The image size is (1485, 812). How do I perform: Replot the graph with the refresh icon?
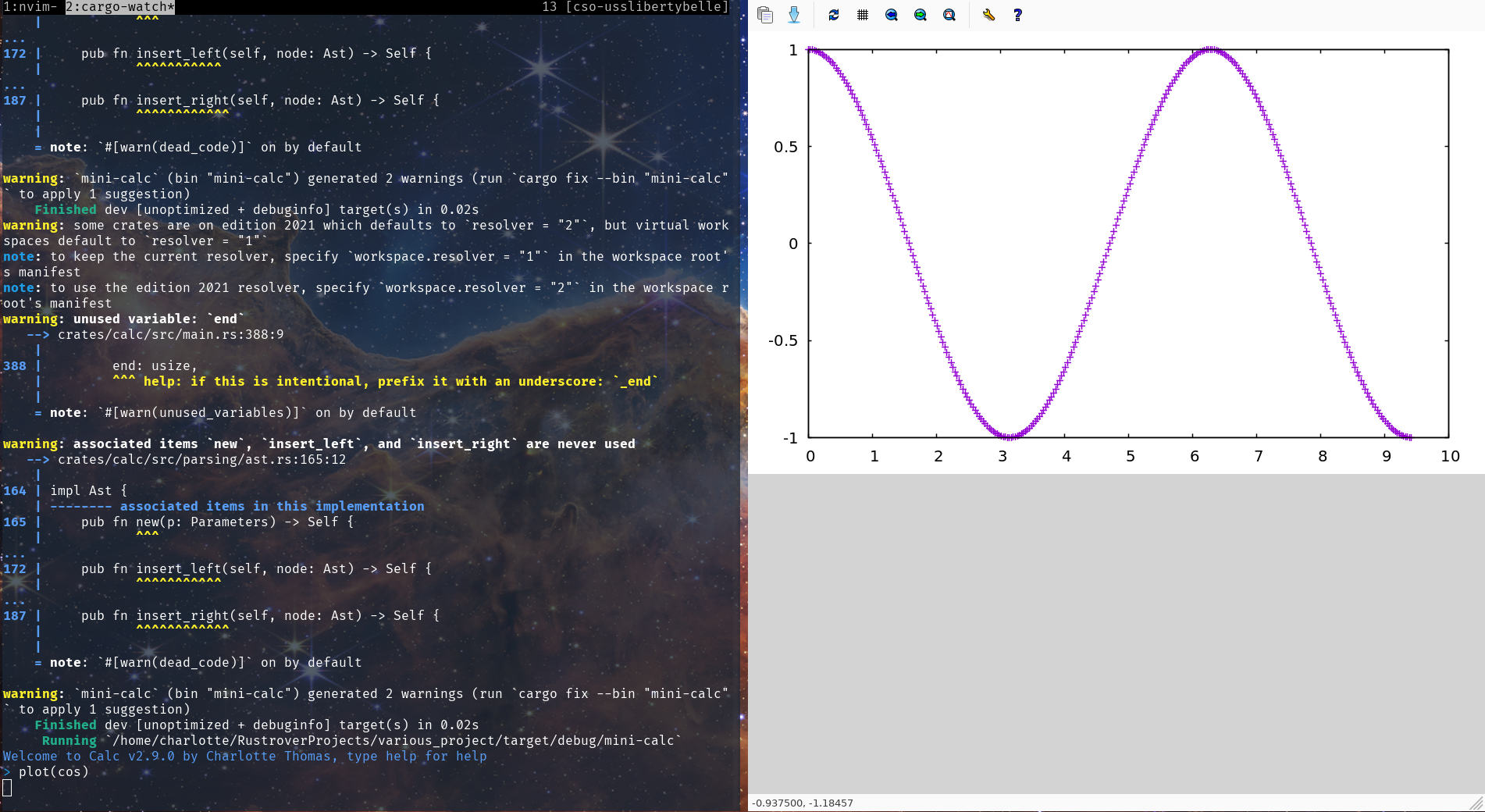[834, 15]
